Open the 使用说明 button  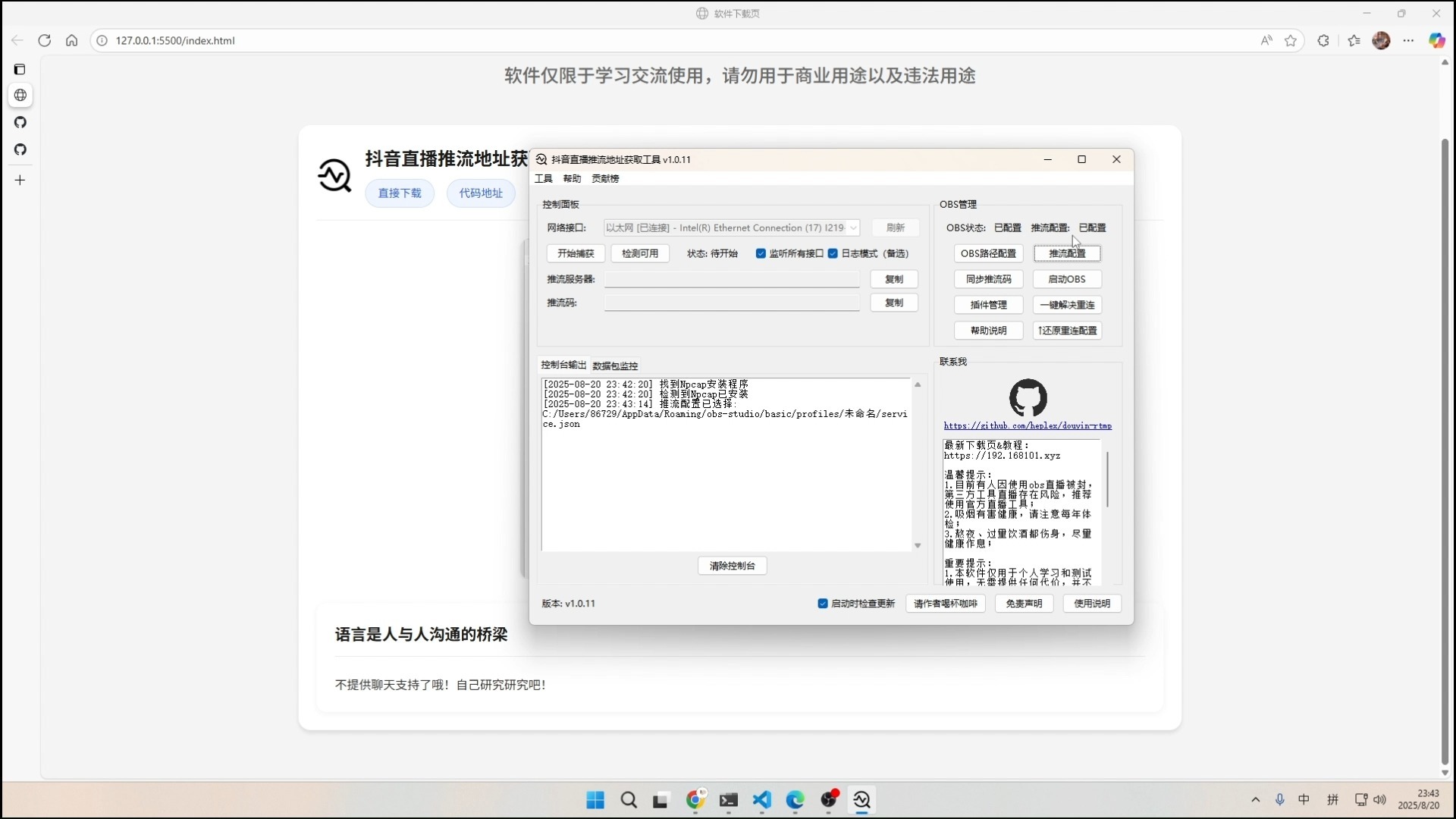(x=1092, y=604)
